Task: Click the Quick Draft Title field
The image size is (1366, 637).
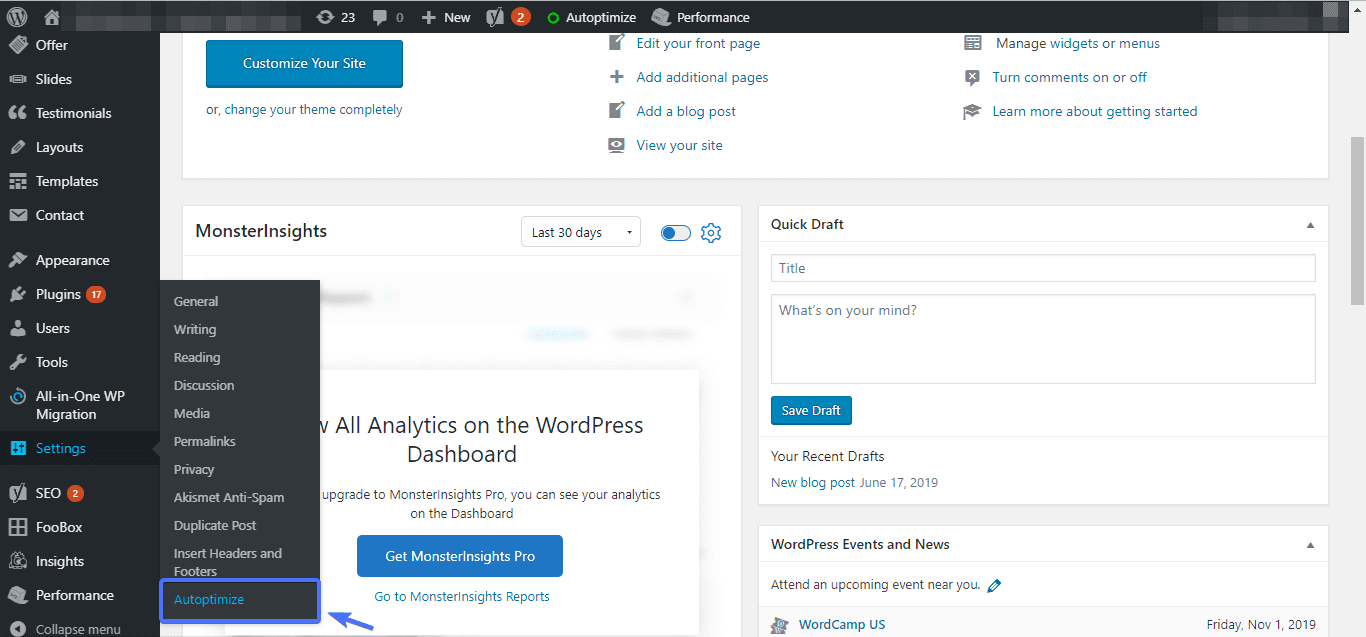Action: click(x=1043, y=268)
